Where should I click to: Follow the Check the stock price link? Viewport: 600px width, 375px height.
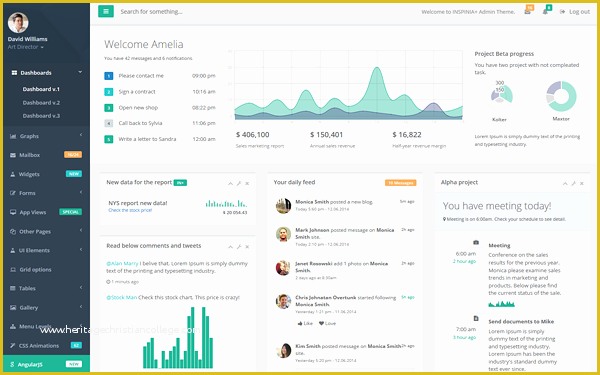point(130,210)
